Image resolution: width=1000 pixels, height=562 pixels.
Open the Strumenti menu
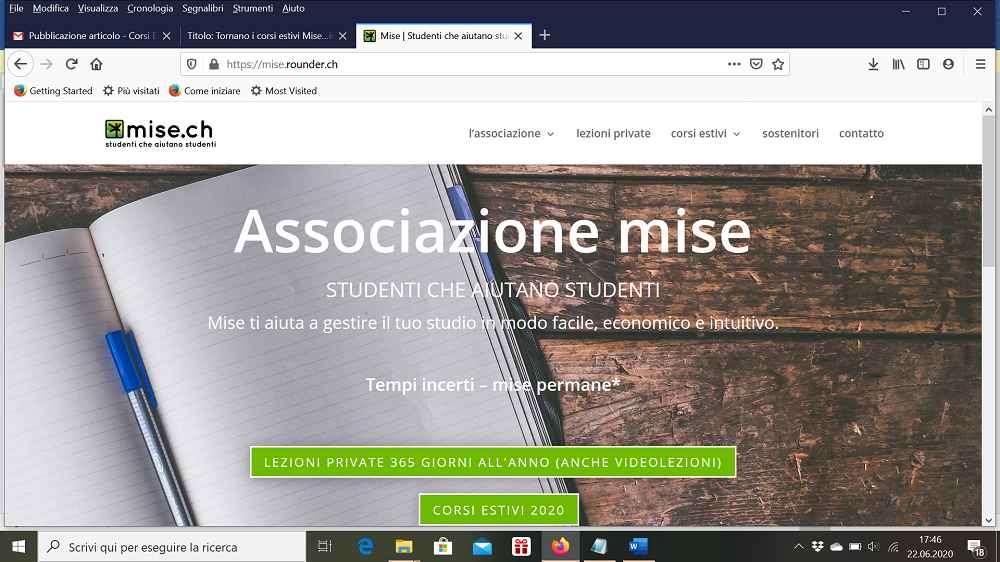(x=253, y=8)
